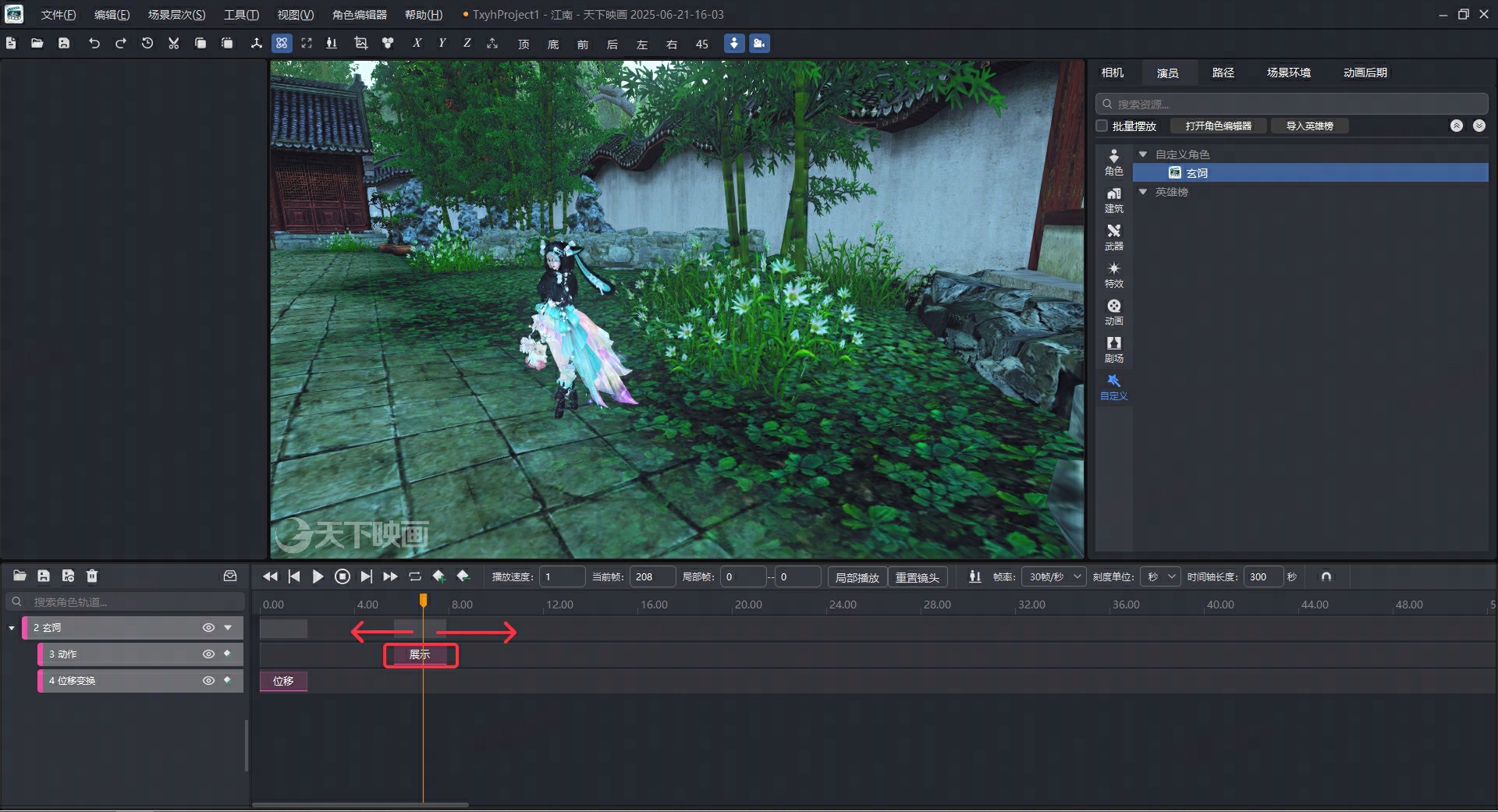
Task: Switch to the 前 (front) view
Action: tap(583, 44)
